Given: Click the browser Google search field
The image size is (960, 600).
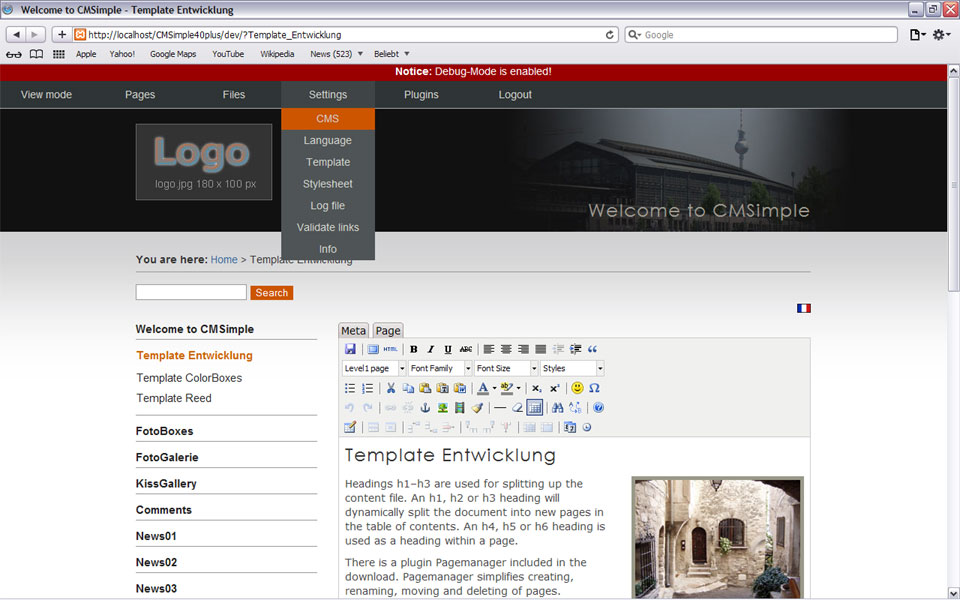Looking at the screenshot, I should tap(762, 35).
